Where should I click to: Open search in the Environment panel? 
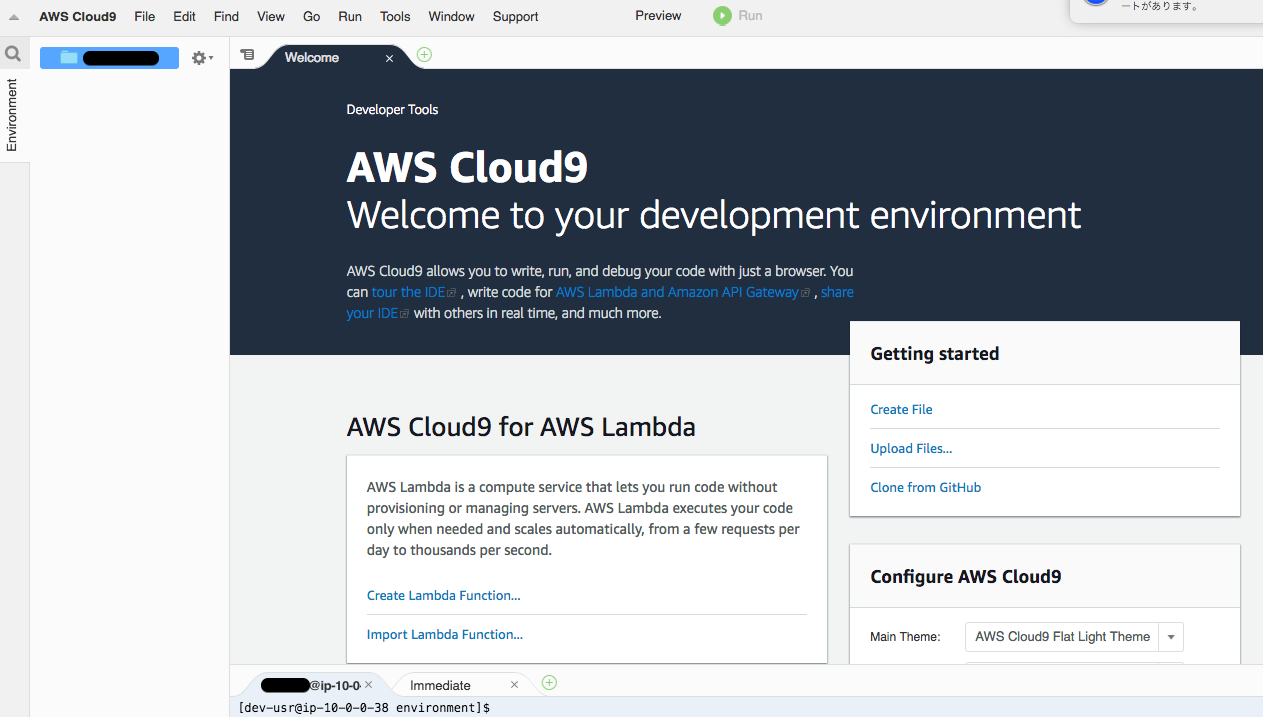click(13, 53)
